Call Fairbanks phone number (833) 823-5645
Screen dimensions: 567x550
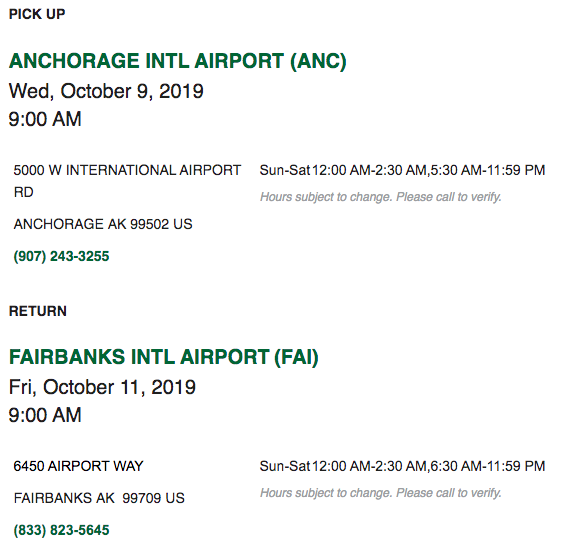point(61,530)
